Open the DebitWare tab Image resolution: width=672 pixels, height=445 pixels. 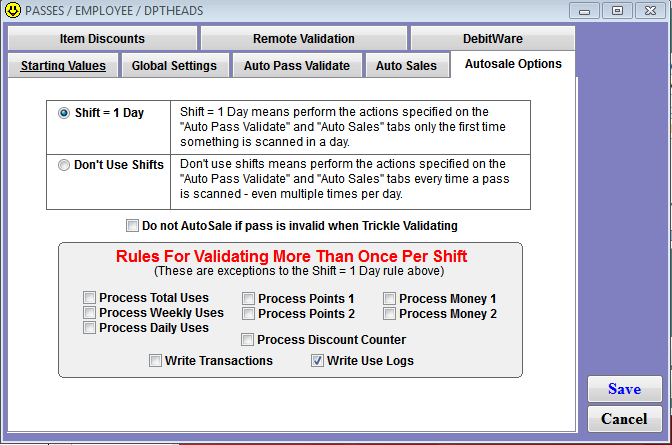click(x=493, y=39)
